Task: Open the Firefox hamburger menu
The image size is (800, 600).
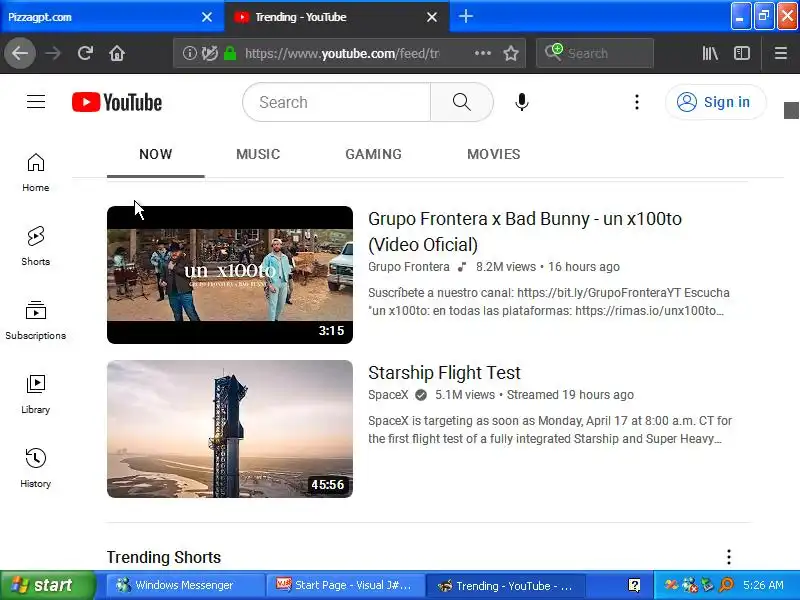Action: [x=781, y=53]
